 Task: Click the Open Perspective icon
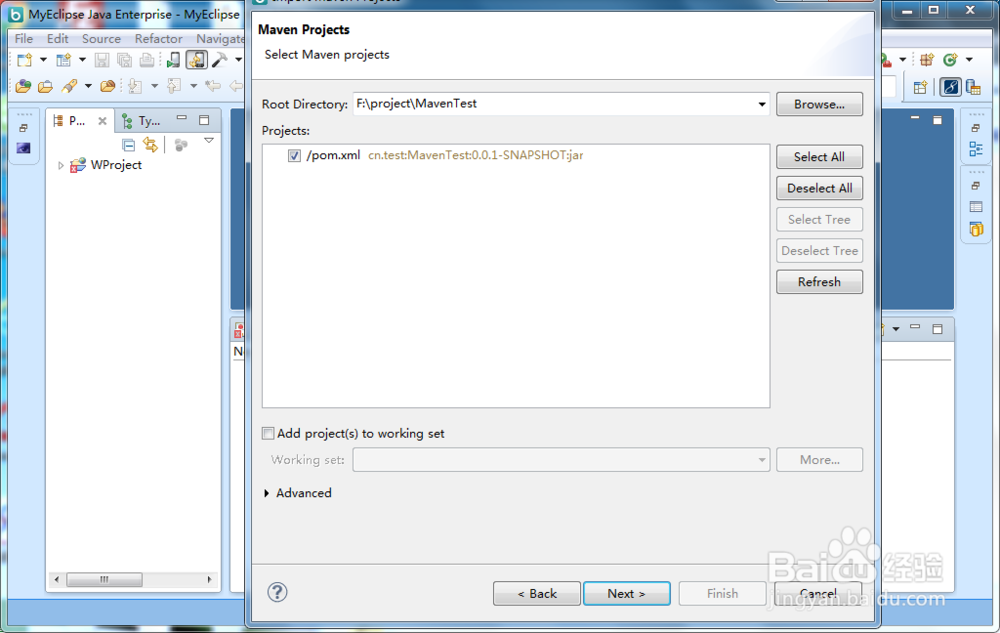(920, 87)
